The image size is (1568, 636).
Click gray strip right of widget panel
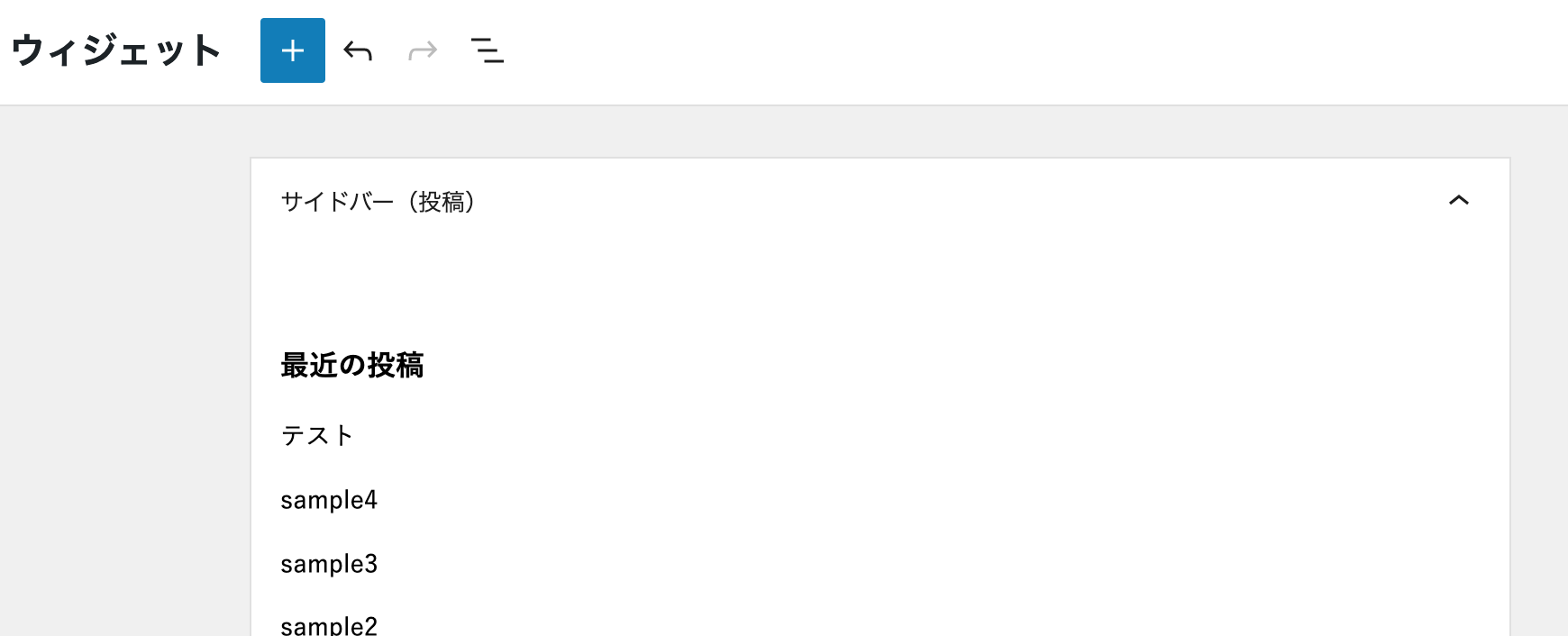pyautogui.click(x=1539, y=378)
